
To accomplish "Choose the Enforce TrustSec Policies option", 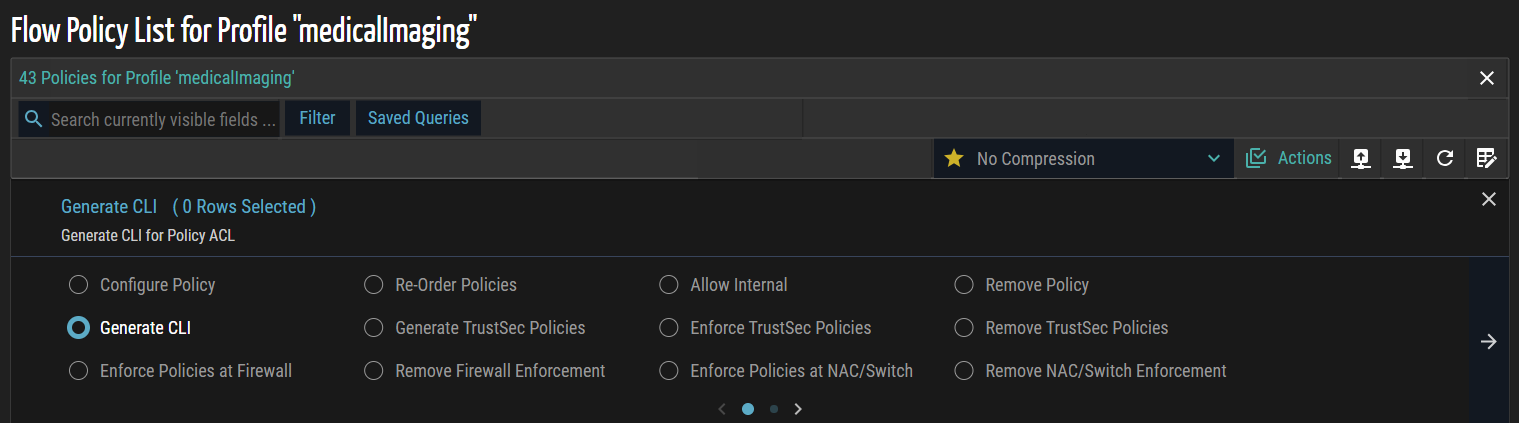I will [669, 328].
